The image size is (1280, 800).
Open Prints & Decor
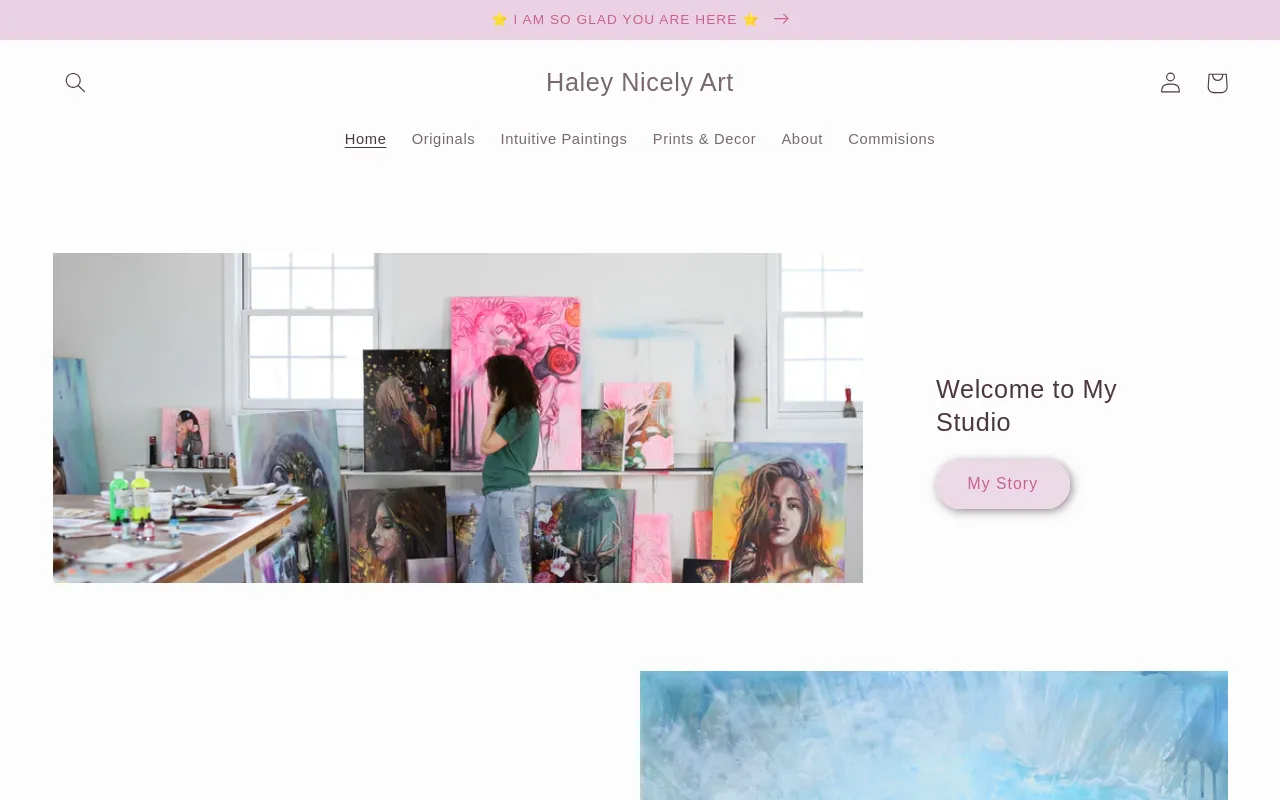704,139
